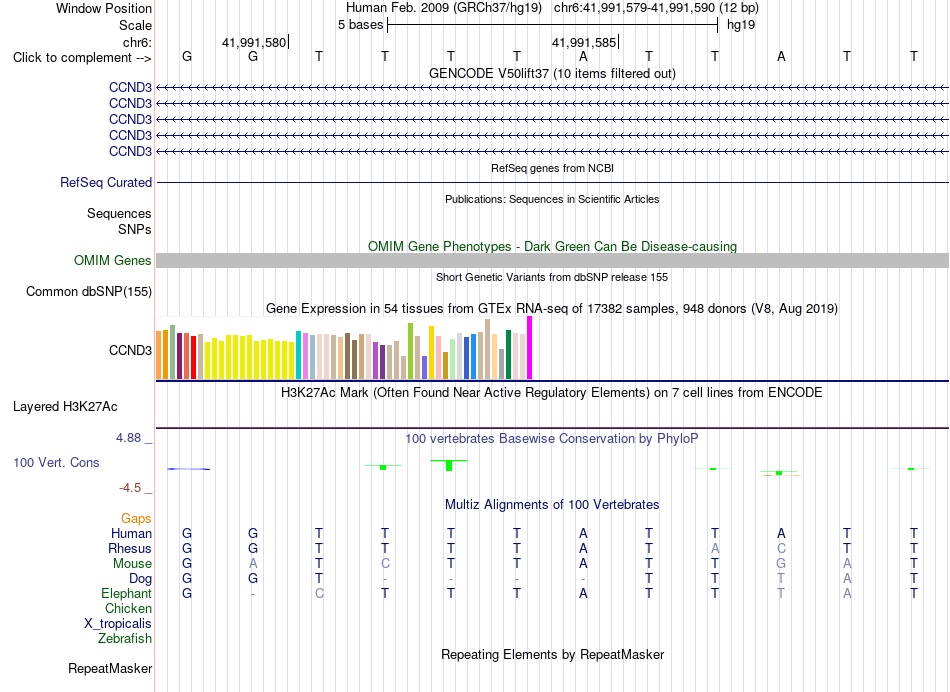Viewport: 950px width, 692px height.
Task: Open the H3K27Ac Mark track title
Action: pyautogui.click(x=552, y=393)
